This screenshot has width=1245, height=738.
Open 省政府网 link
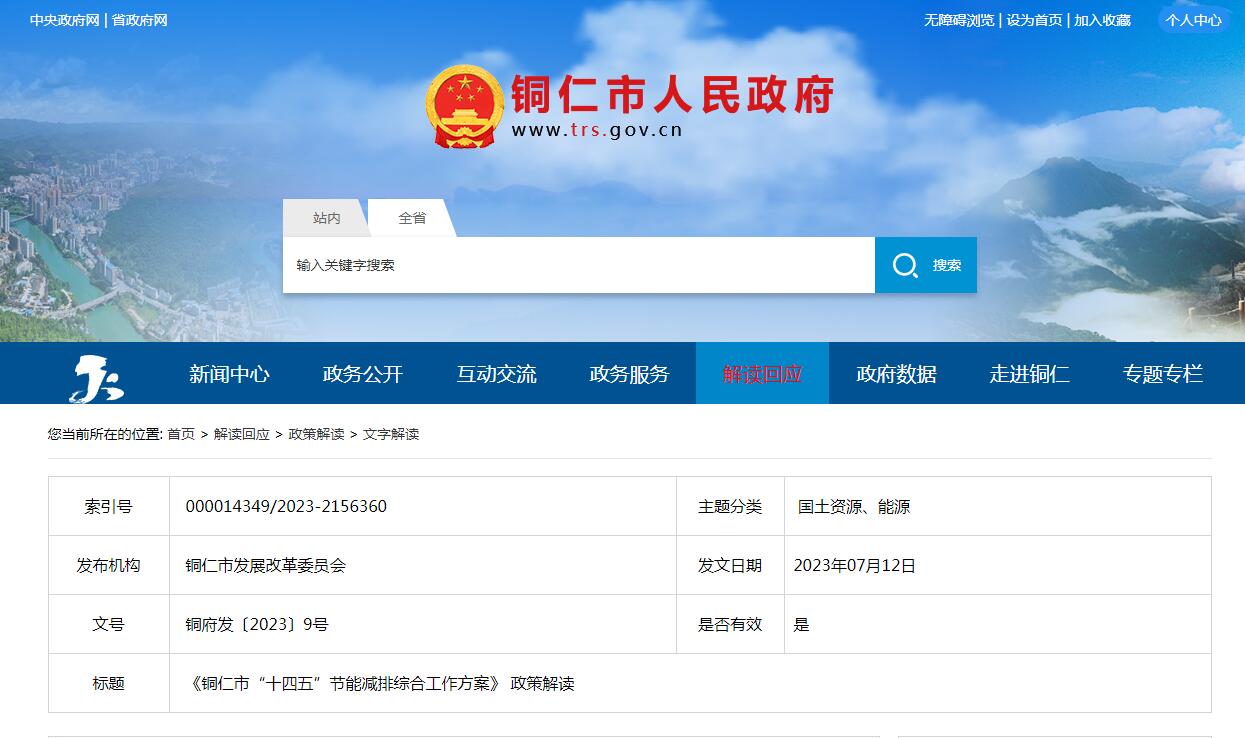coord(140,20)
